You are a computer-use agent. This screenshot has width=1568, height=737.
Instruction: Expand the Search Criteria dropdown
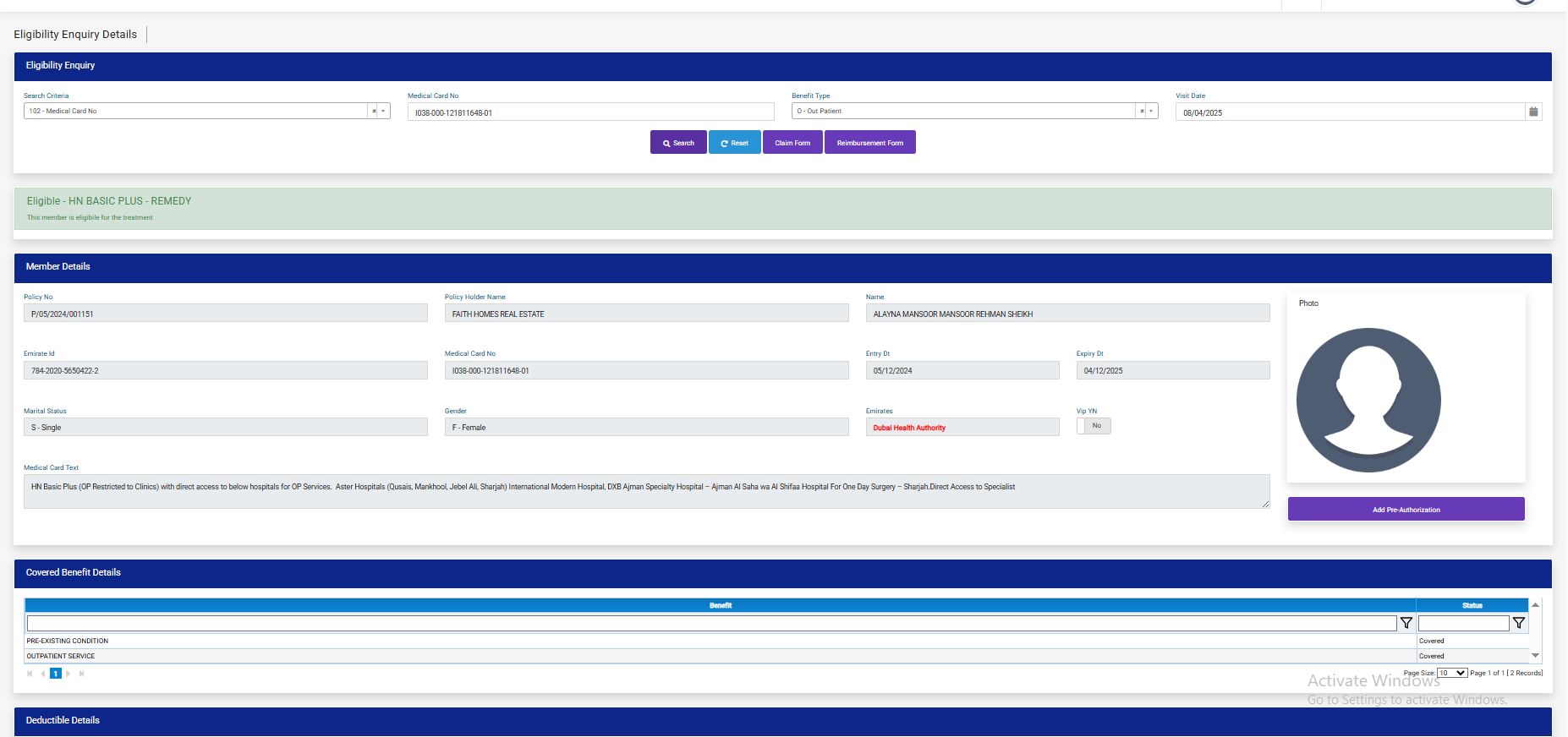pyautogui.click(x=383, y=111)
